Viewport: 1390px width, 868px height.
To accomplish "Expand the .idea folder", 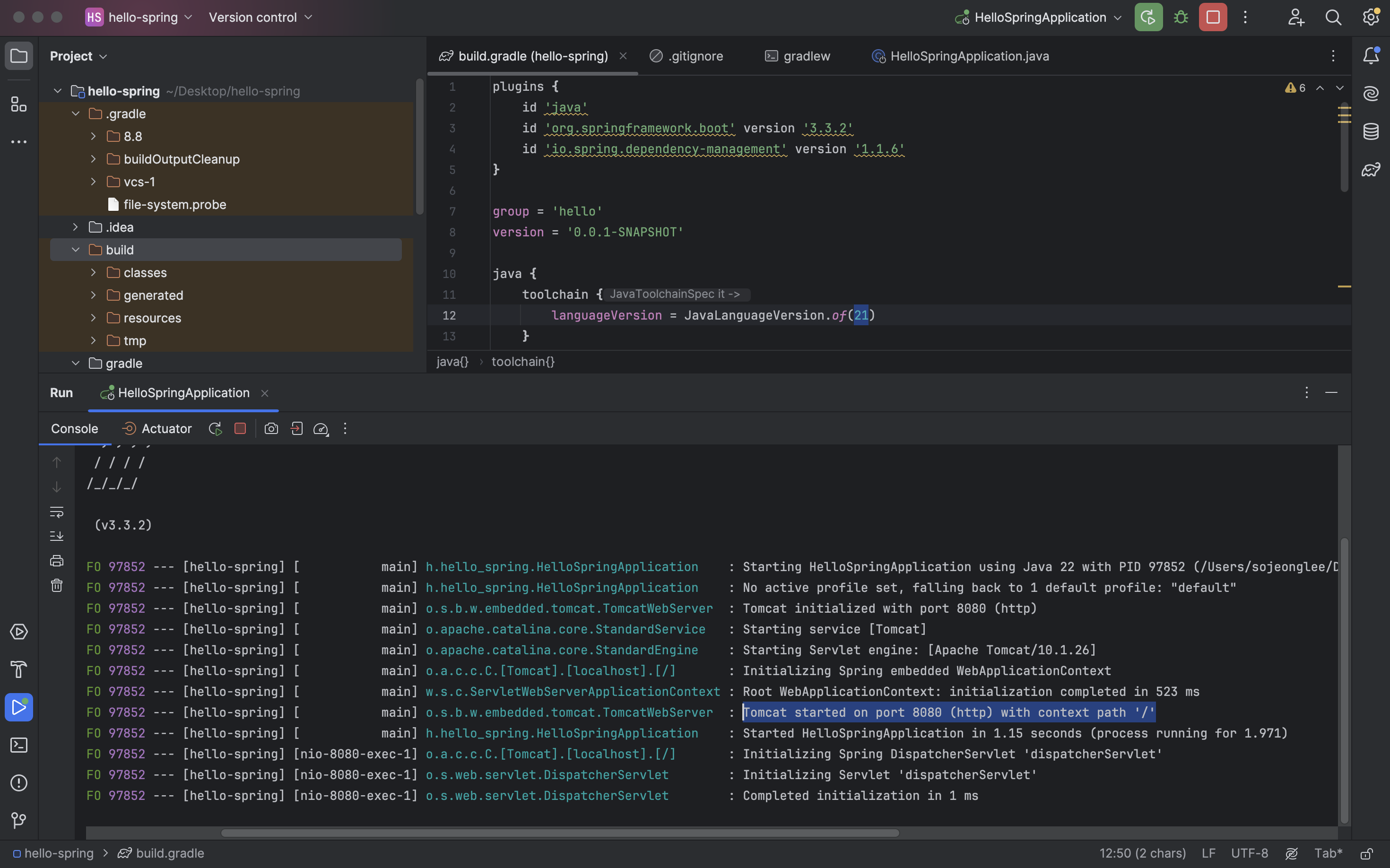I will coord(75,227).
